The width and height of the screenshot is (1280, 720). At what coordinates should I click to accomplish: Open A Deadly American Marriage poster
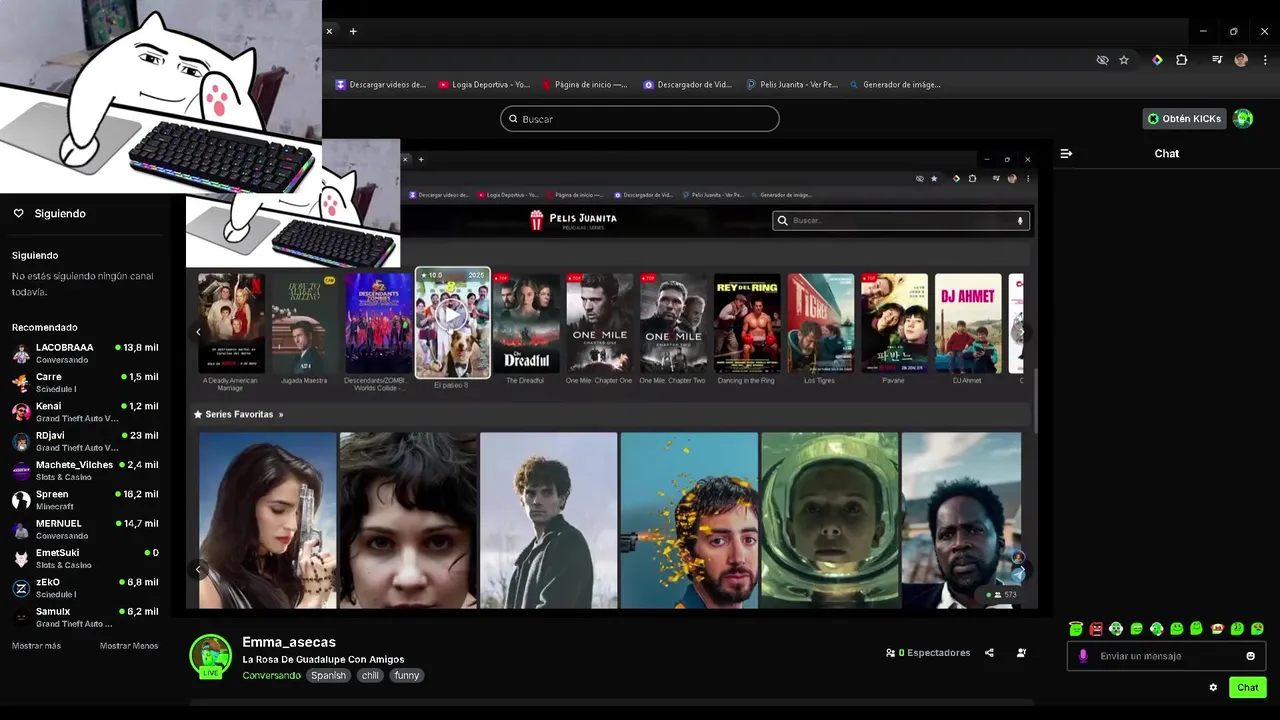[231, 323]
